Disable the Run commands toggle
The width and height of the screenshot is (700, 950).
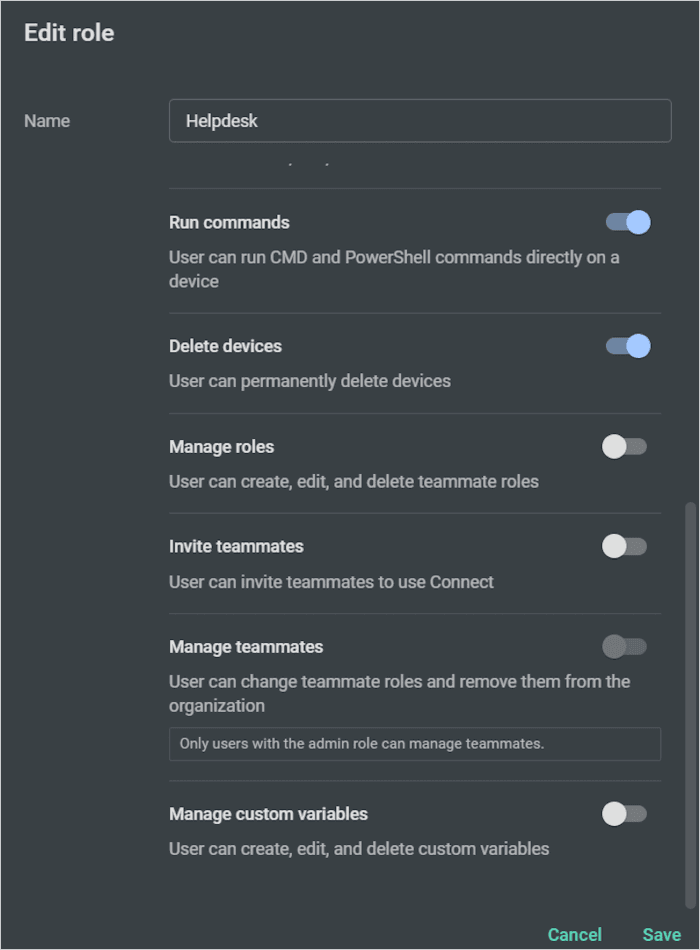tap(626, 222)
